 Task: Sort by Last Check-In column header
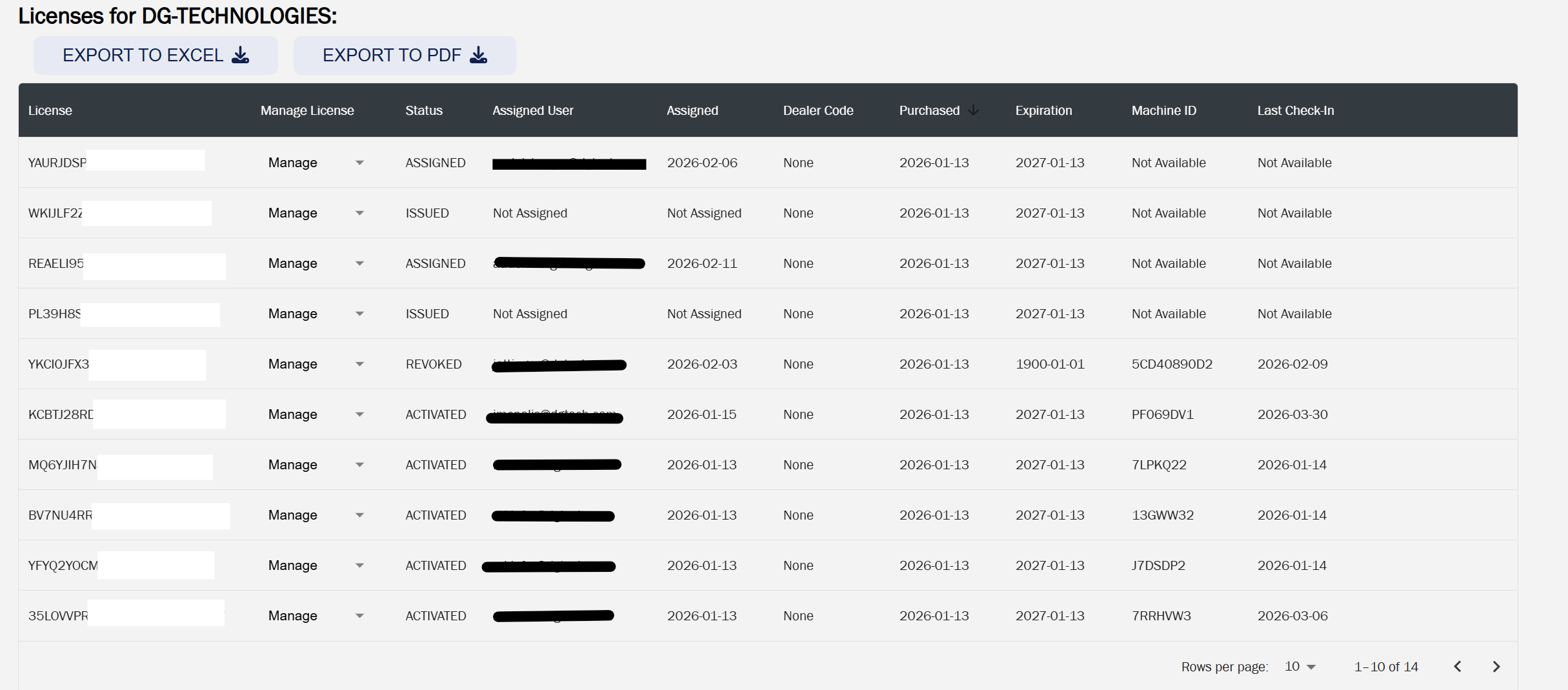coord(1295,110)
